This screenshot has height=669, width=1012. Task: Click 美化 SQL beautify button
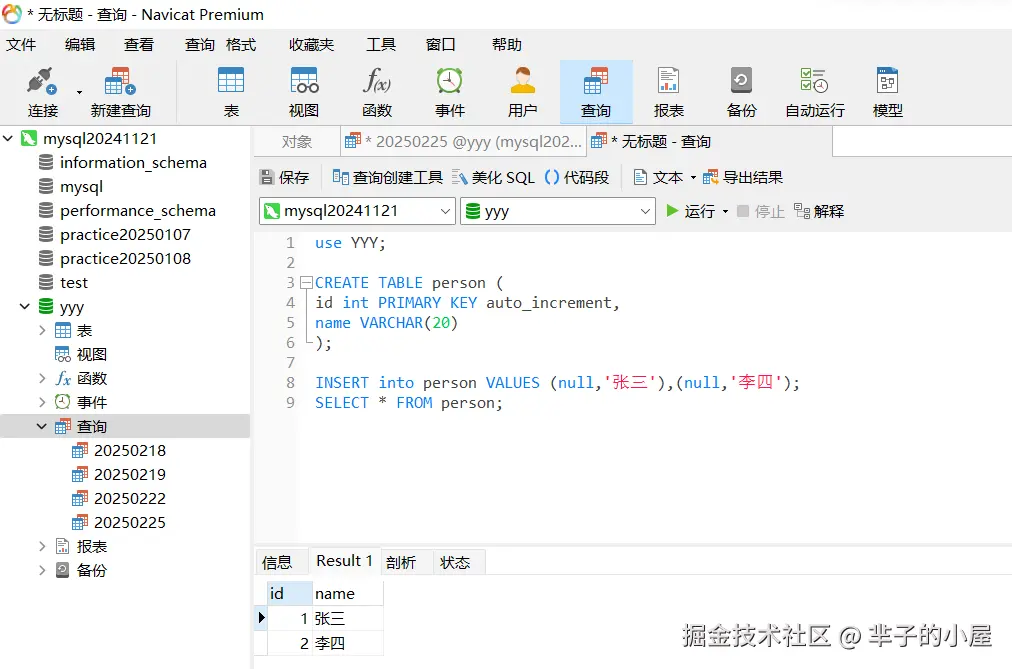(493, 177)
